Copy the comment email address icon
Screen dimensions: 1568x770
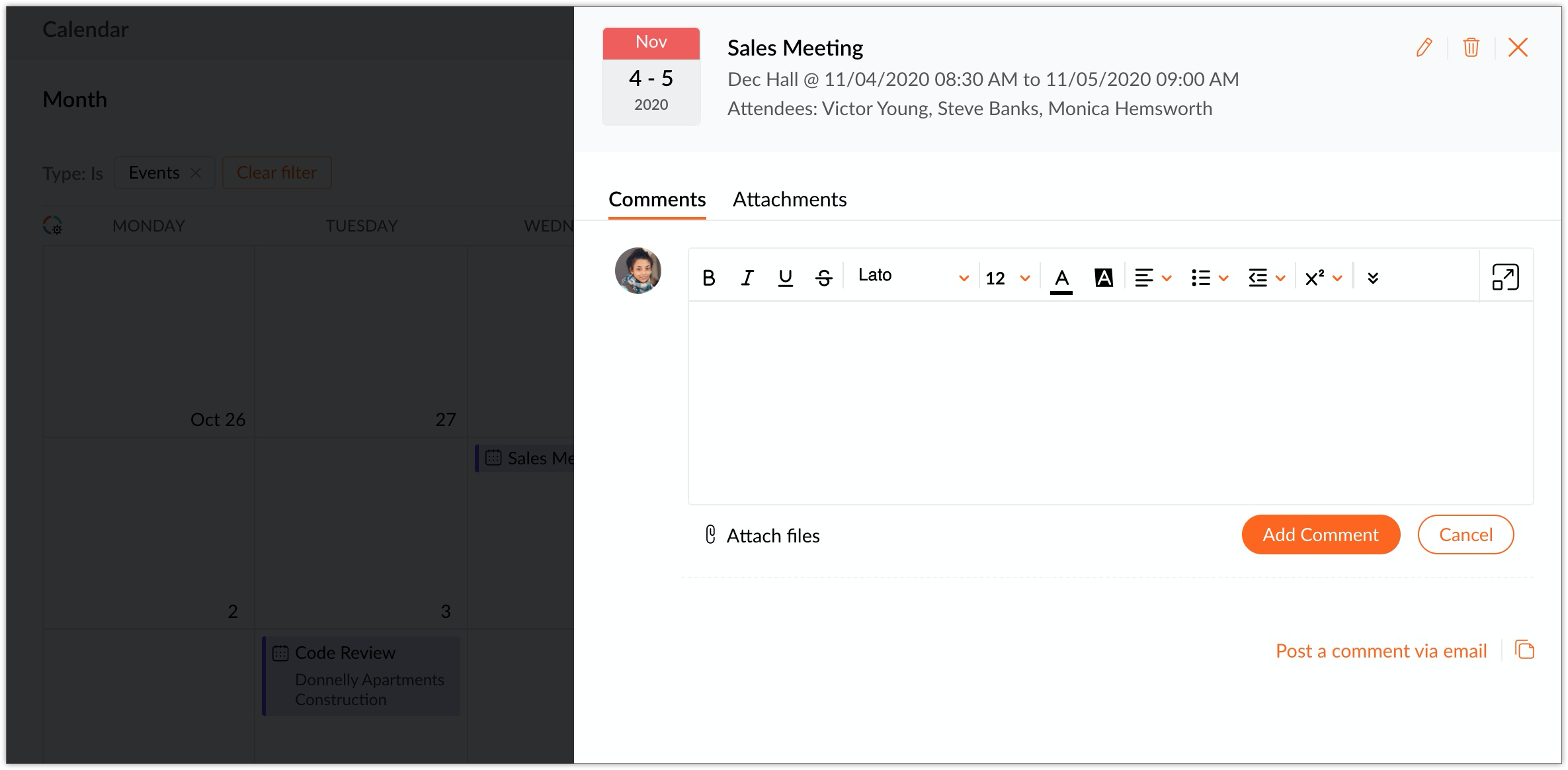[1525, 650]
